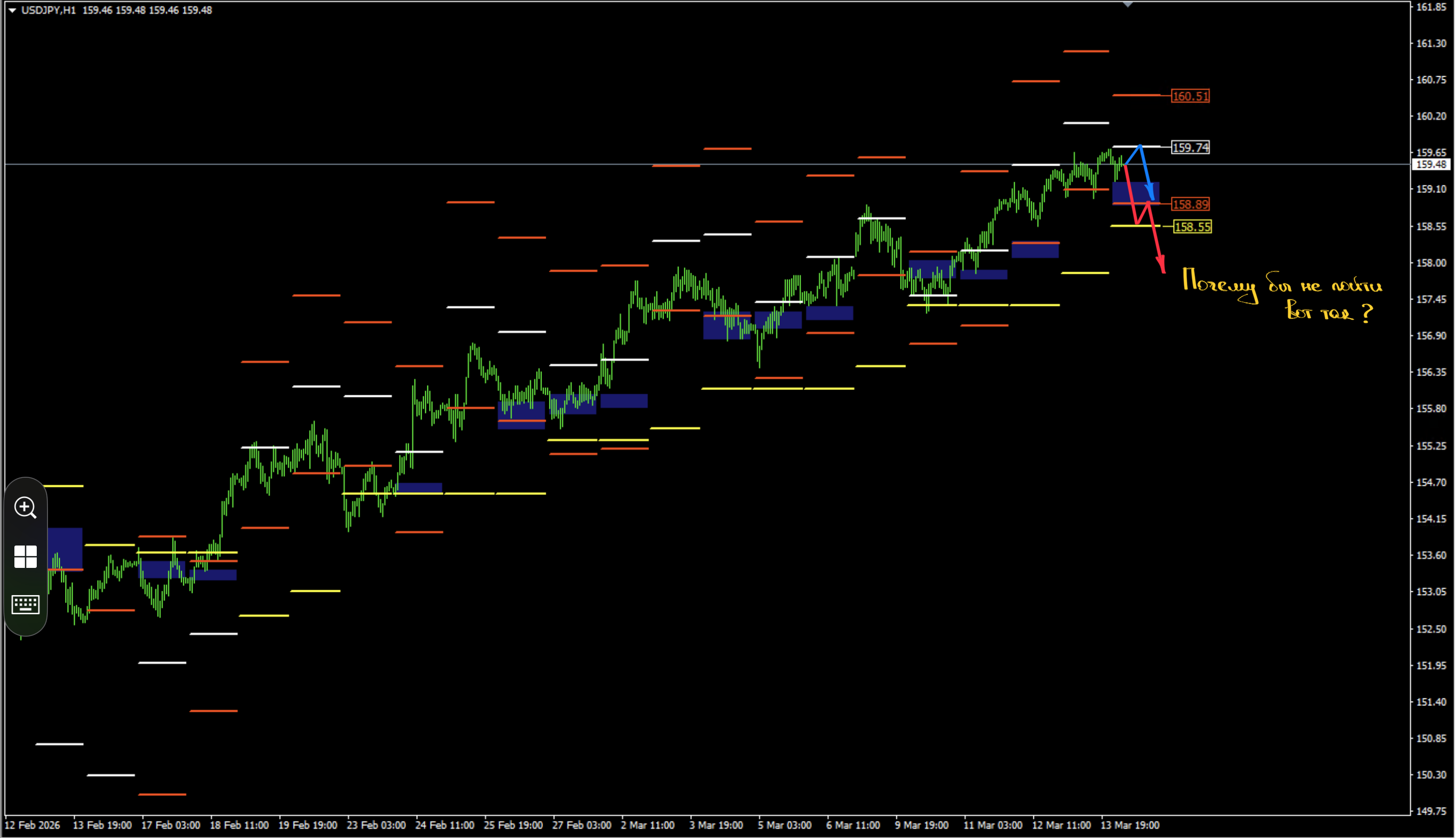Select the blue rectangle near 13 Mar
1456x838 pixels.
(1135, 193)
